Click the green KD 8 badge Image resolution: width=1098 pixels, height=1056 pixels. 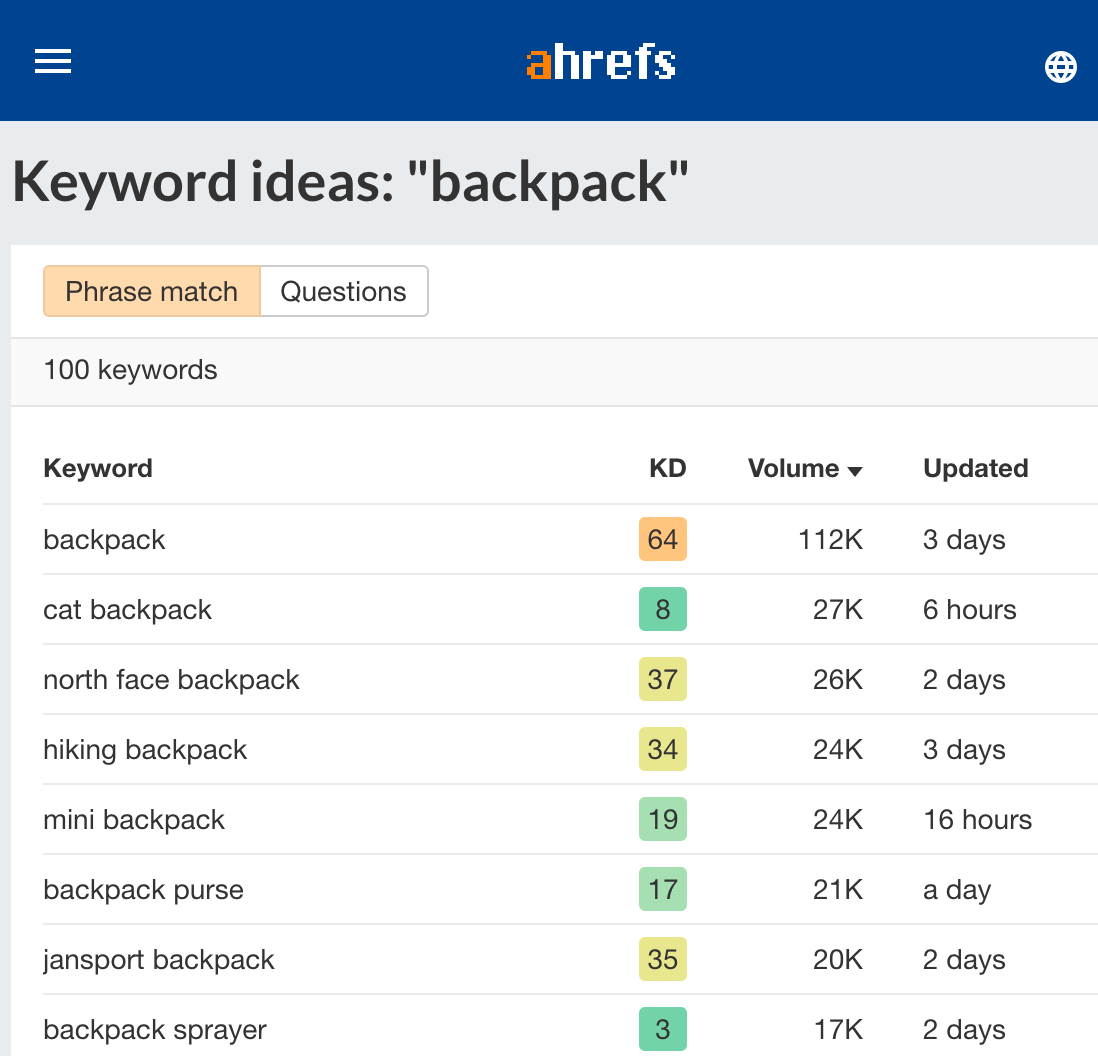click(662, 610)
